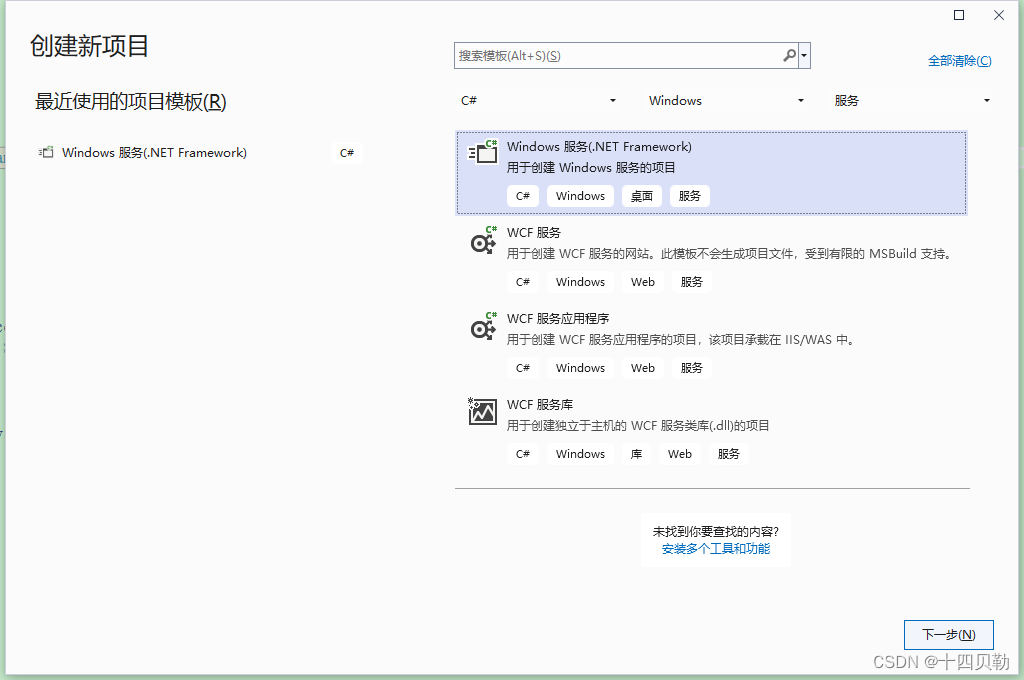Screen dimensions: 1024x680
Task: Select the WCF 服务库 template title
Action: tap(539, 404)
